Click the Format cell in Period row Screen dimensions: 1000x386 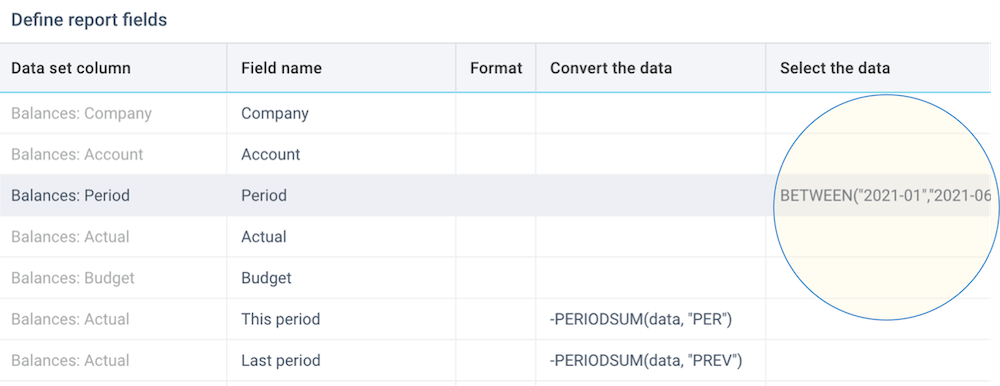coord(496,195)
